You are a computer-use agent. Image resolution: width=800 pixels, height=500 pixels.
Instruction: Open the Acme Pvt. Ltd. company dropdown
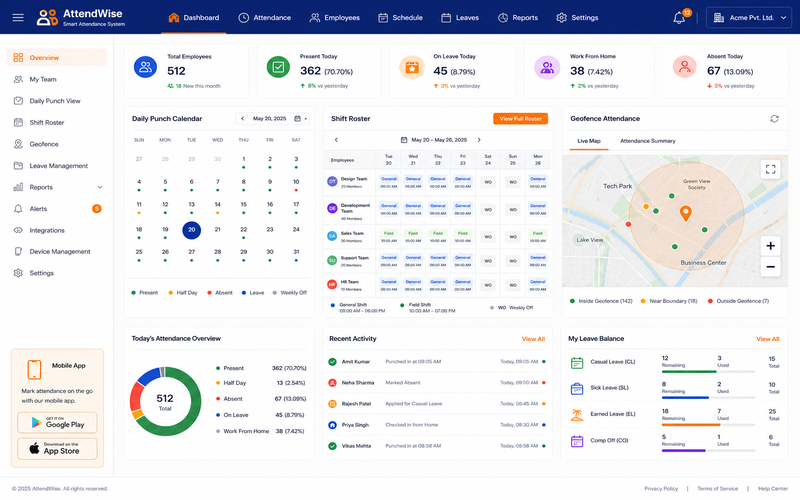tap(749, 18)
